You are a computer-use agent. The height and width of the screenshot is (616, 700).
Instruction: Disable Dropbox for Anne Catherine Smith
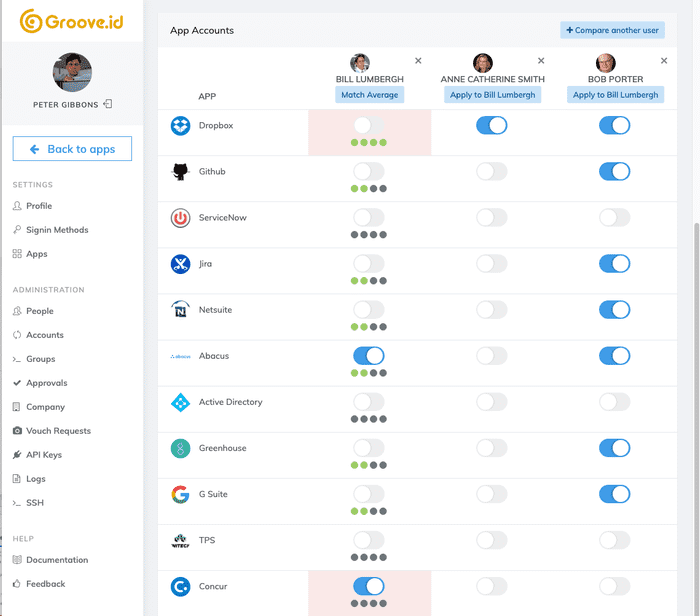click(x=492, y=125)
